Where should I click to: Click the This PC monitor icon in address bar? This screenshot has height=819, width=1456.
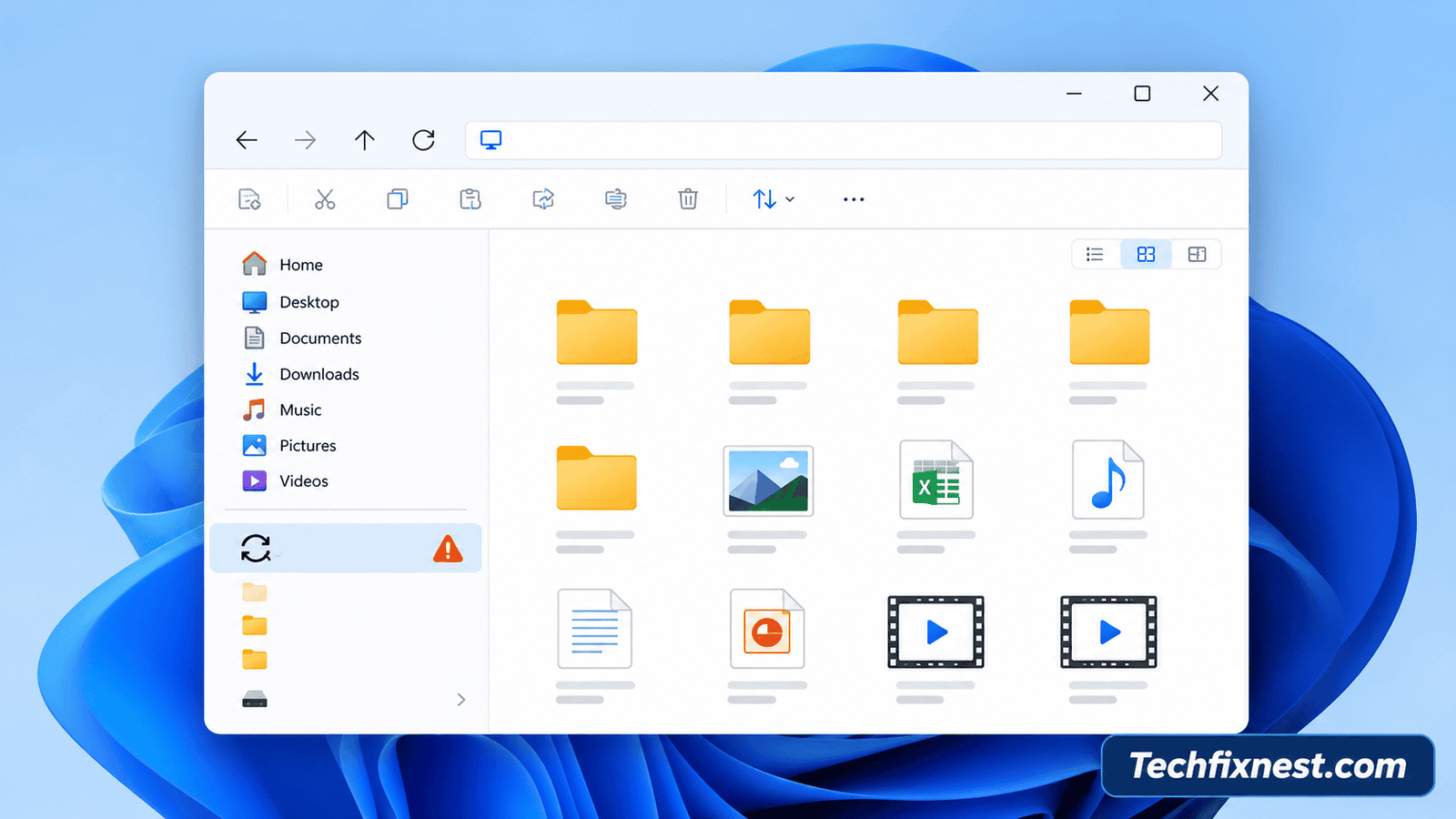[490, 140]
